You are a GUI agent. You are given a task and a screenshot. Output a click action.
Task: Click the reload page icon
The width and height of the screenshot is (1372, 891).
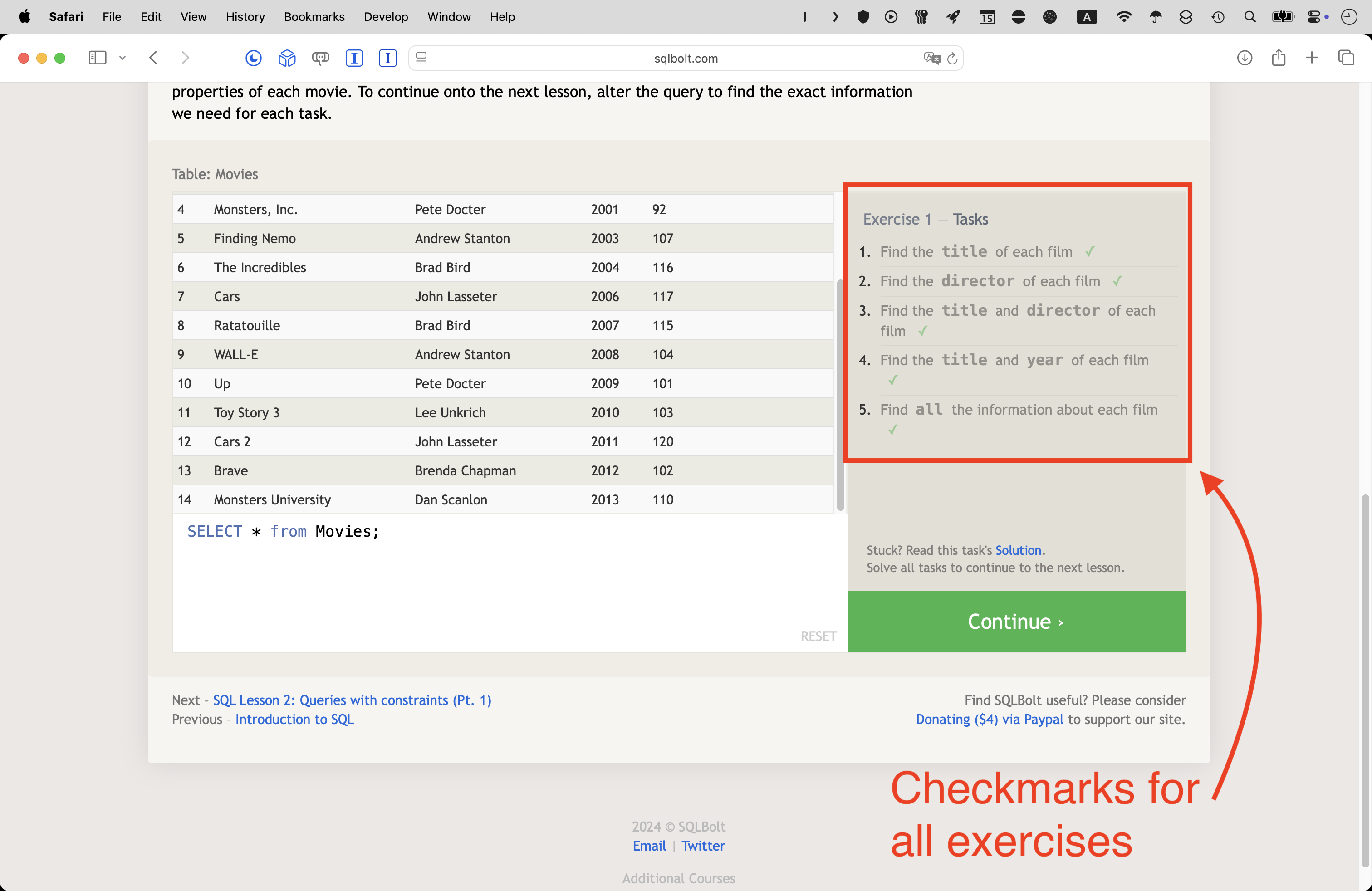pos(952,58)
